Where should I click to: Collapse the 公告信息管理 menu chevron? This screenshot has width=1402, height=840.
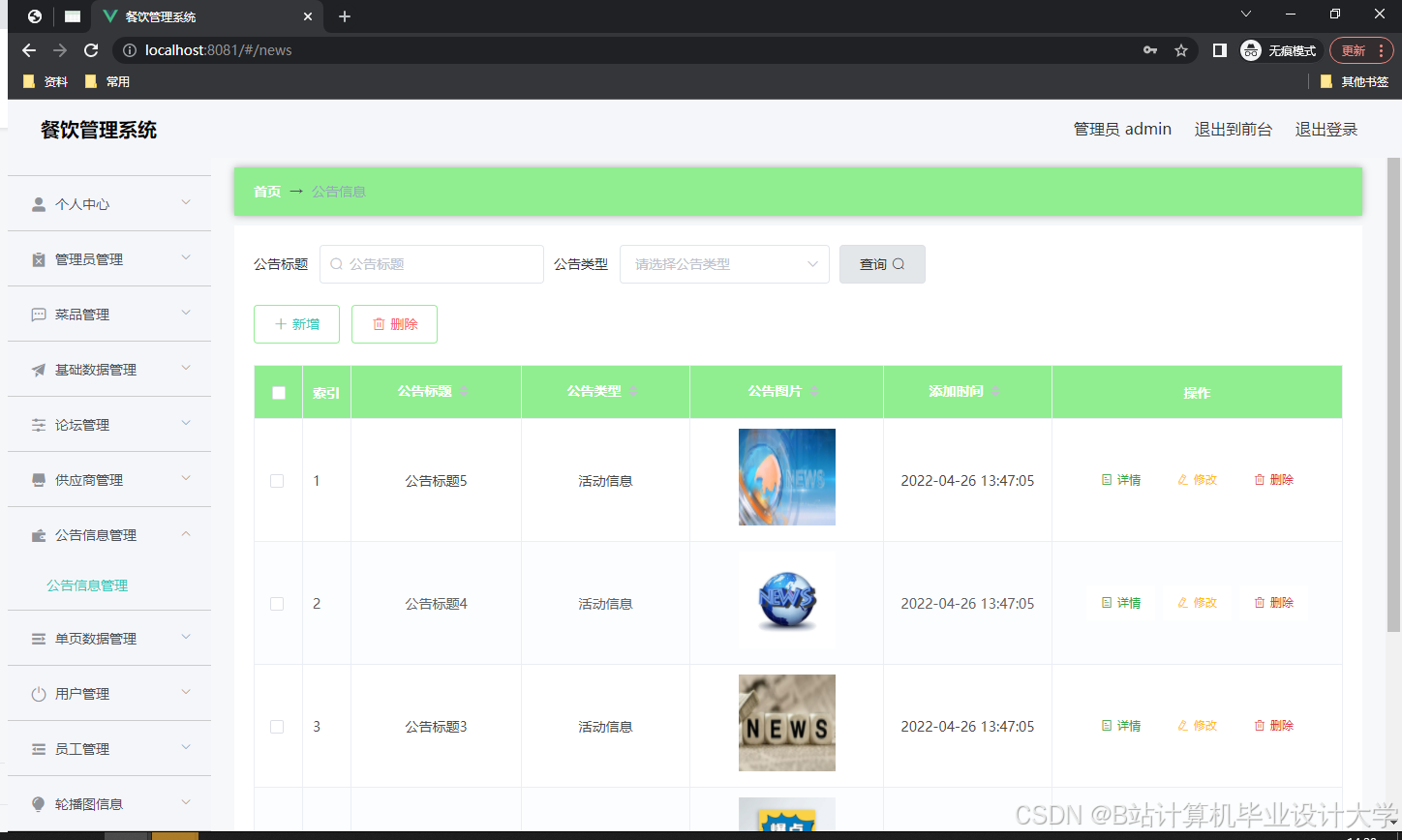pos(186,533)
